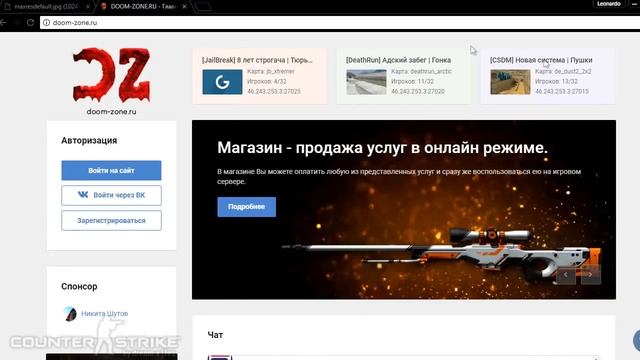
Task: Go to next banner slide arrow
Action: [x=591, y=274]
